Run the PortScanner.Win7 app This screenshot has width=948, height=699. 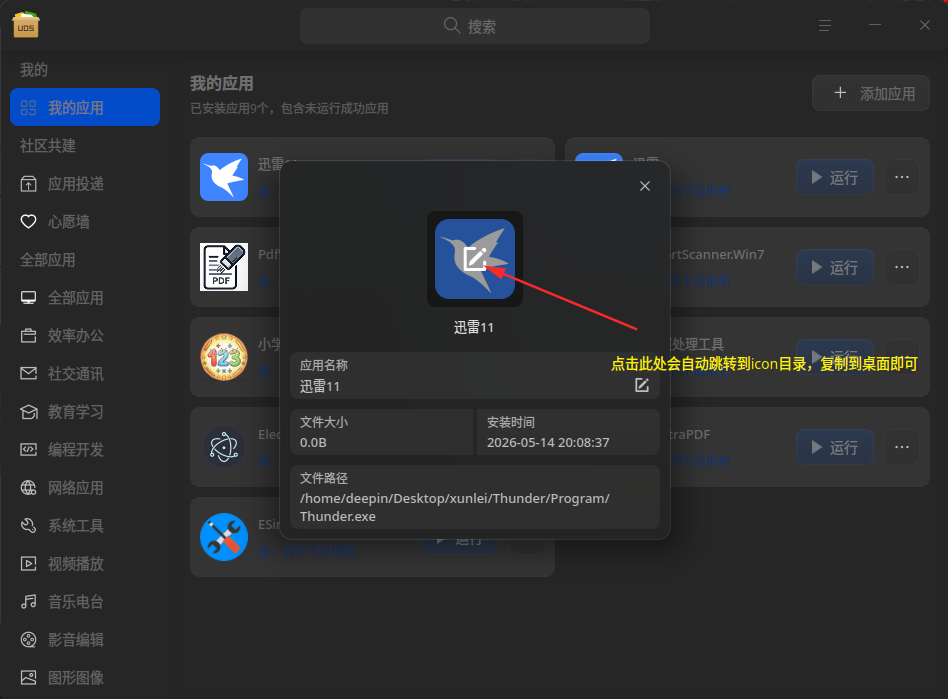(x=835, y=267)
